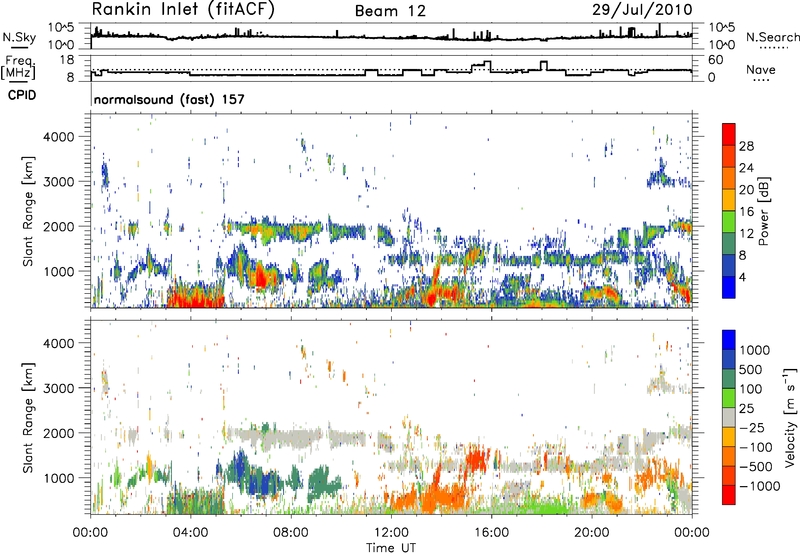Click the '18' frequency axis value

(x=67, y=60)
